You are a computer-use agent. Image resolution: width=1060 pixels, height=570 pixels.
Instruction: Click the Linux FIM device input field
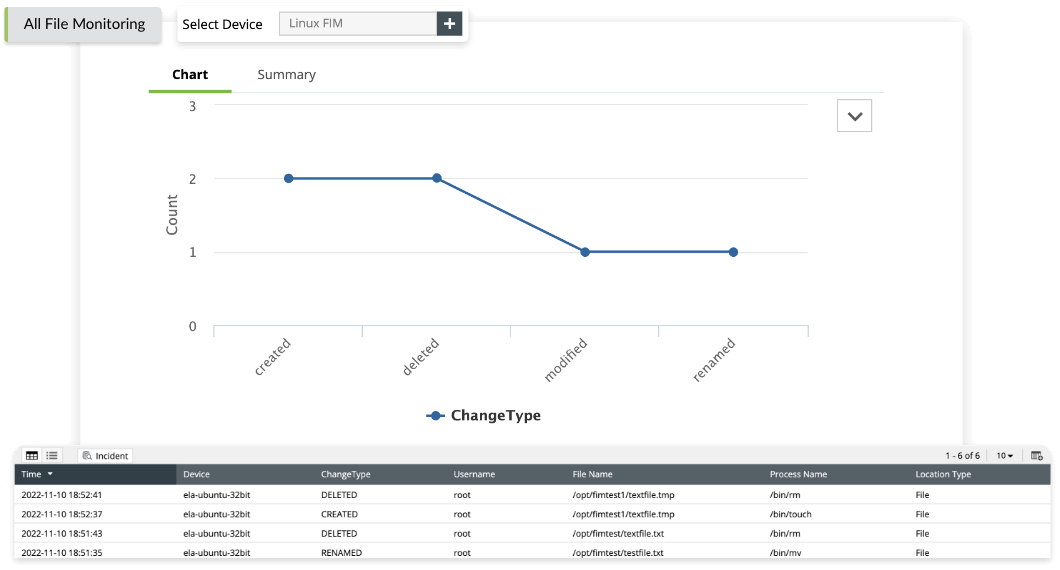pyautogui.click(x=357, y=24)
